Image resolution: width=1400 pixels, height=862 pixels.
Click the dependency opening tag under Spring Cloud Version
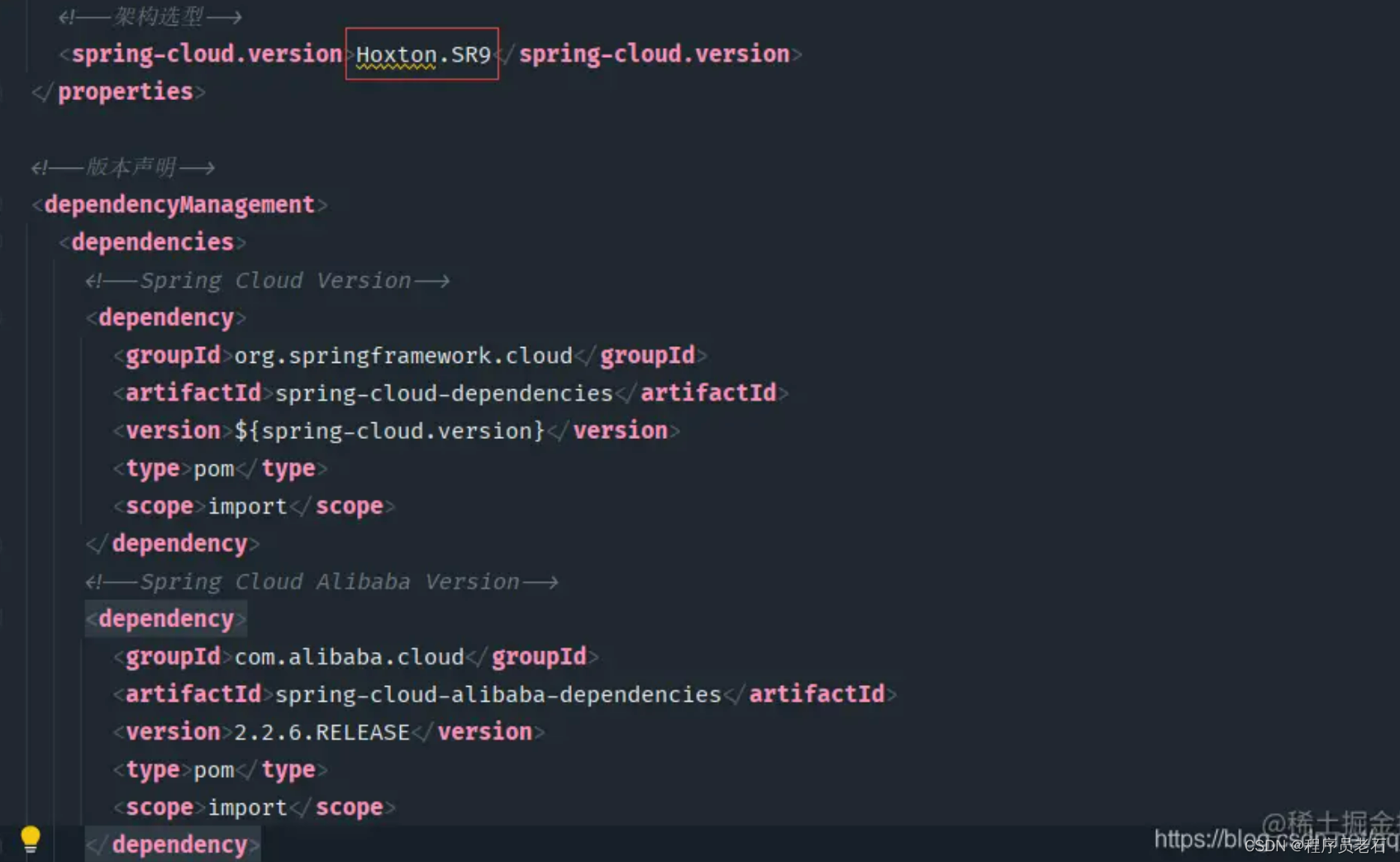click(166, 318)
